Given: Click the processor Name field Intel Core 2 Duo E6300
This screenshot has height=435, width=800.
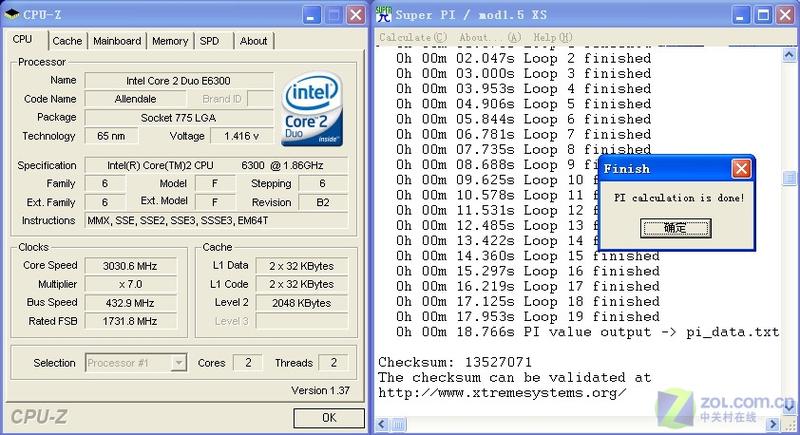Looking at the screenshot, I should pos(179,81).
